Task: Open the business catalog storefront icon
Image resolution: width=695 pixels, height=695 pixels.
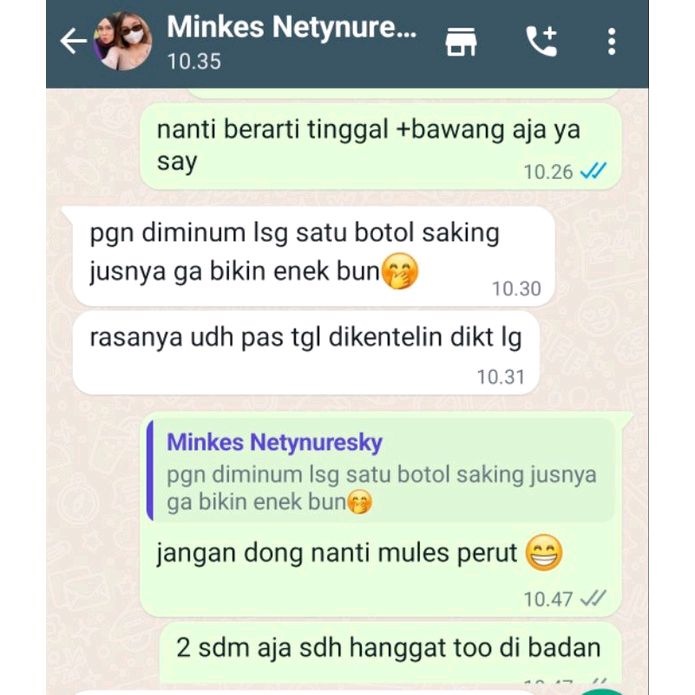Action: pos(461,42)
